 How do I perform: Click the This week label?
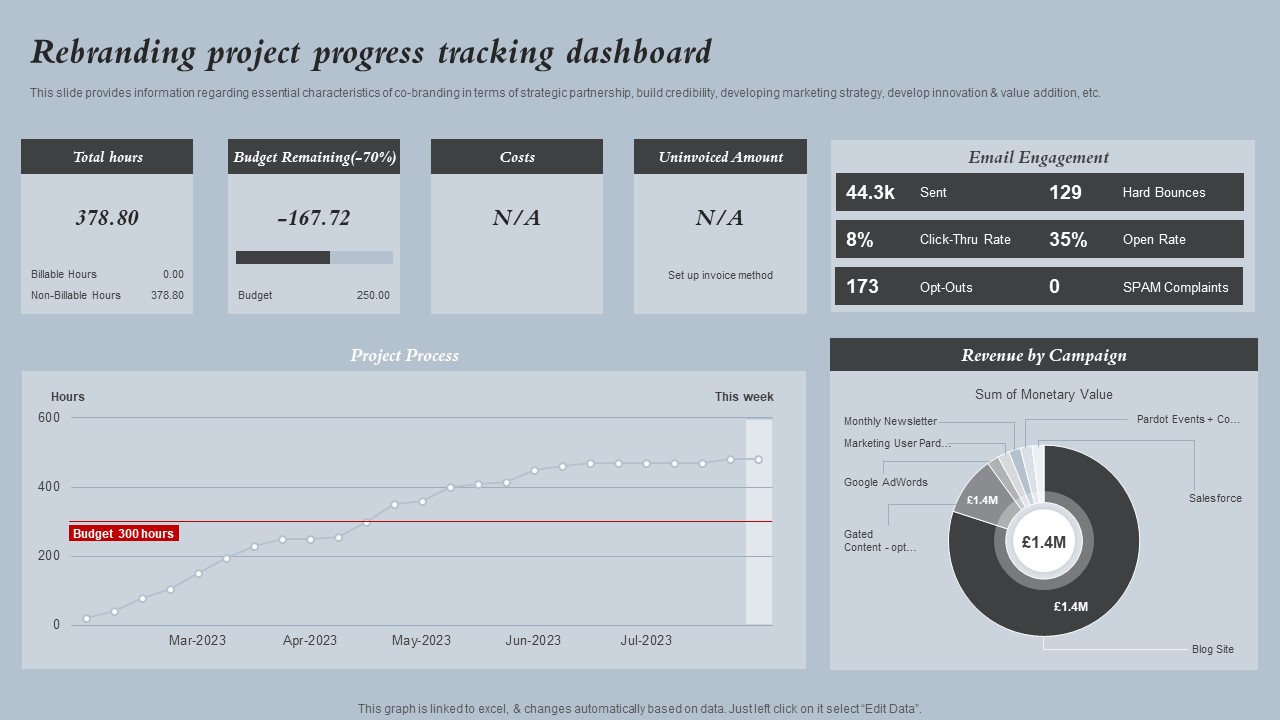click(744, 397)
